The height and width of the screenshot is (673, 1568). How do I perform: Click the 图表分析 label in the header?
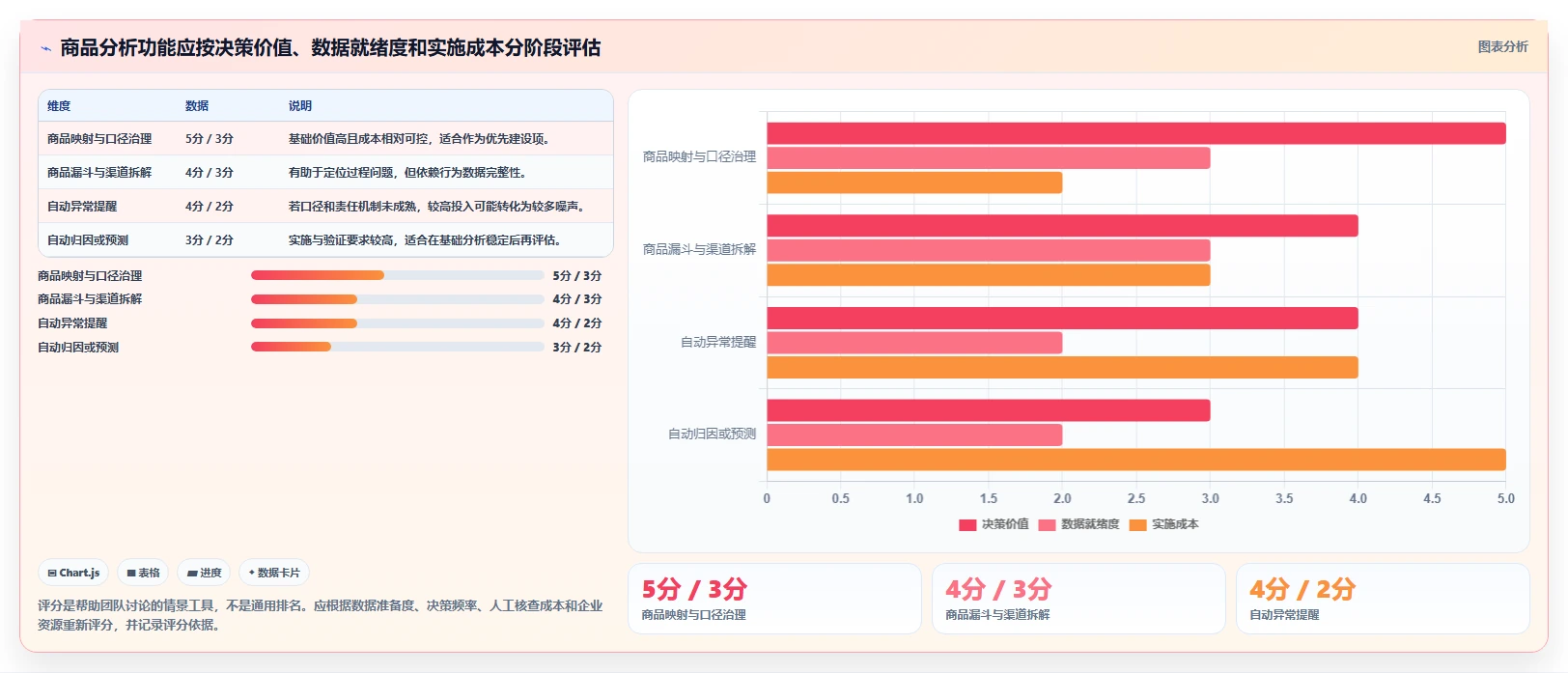[x=1502, y=46]
